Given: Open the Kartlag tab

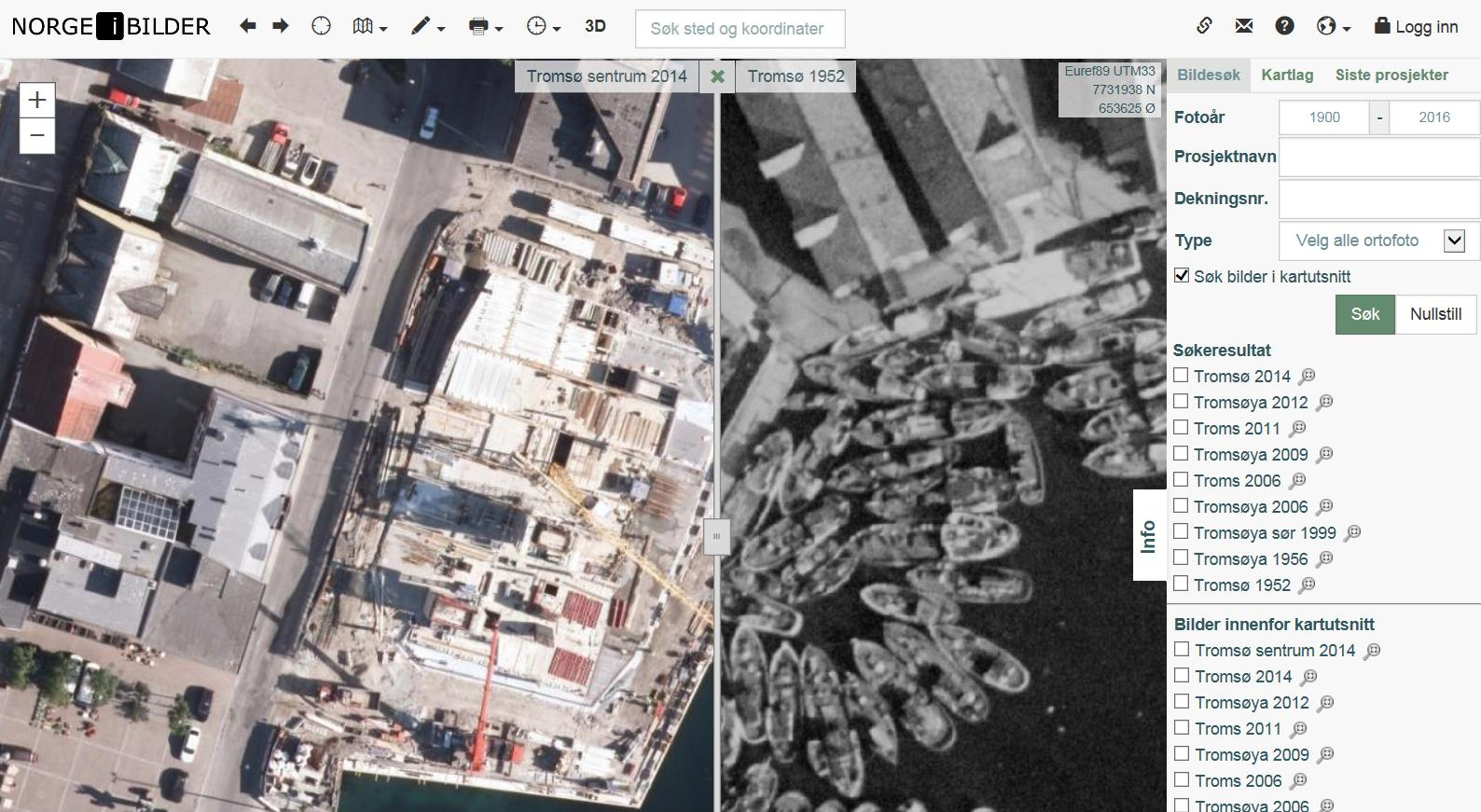Looking at the screenshot, I should coord(1287,76).
